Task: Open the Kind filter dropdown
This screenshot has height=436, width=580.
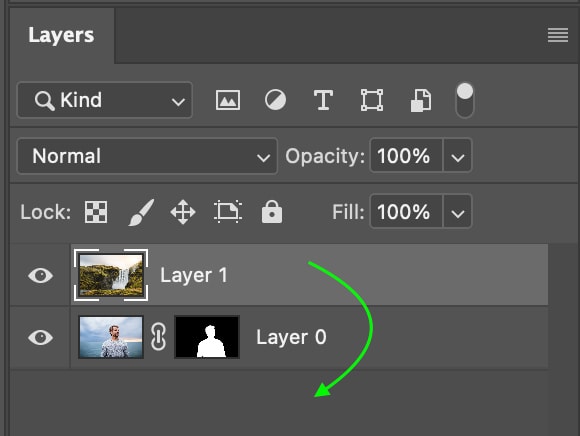Action: 105,100
